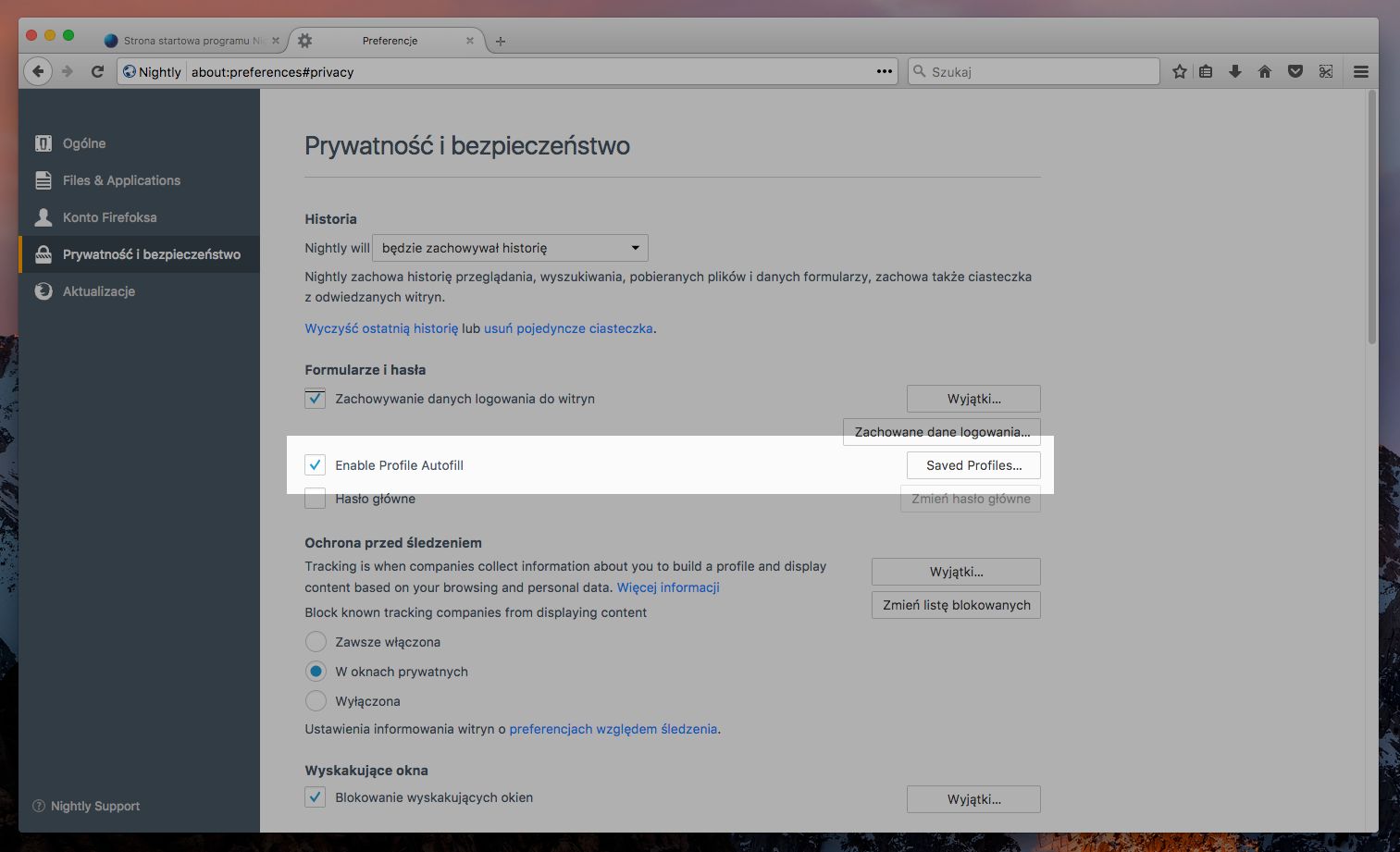Image resolution: width=1400 pixels, height=852 pixels.
Task: Select Zawsze włączona radio button
Action: point(316,642)
